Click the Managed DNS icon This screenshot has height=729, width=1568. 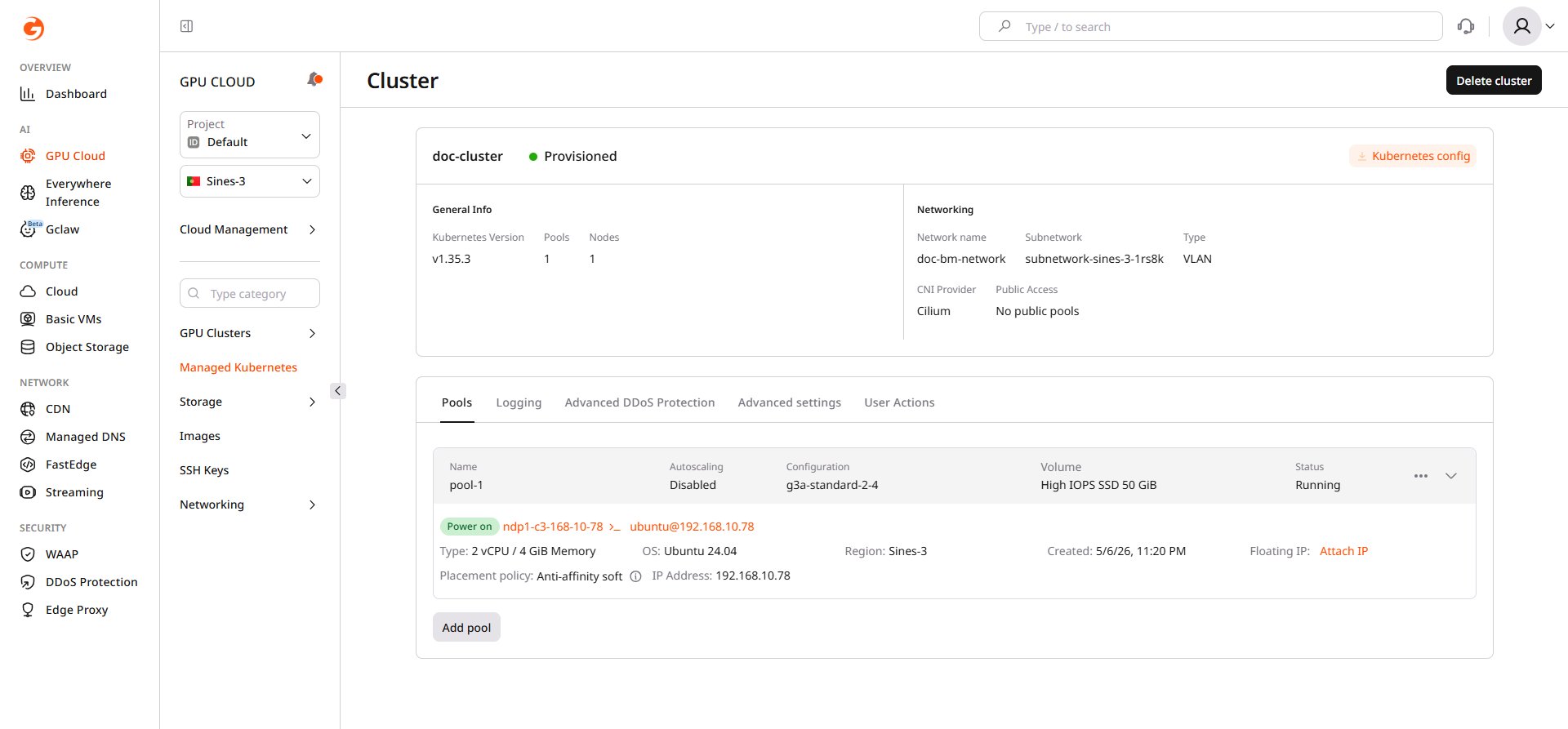coord(28,437)
